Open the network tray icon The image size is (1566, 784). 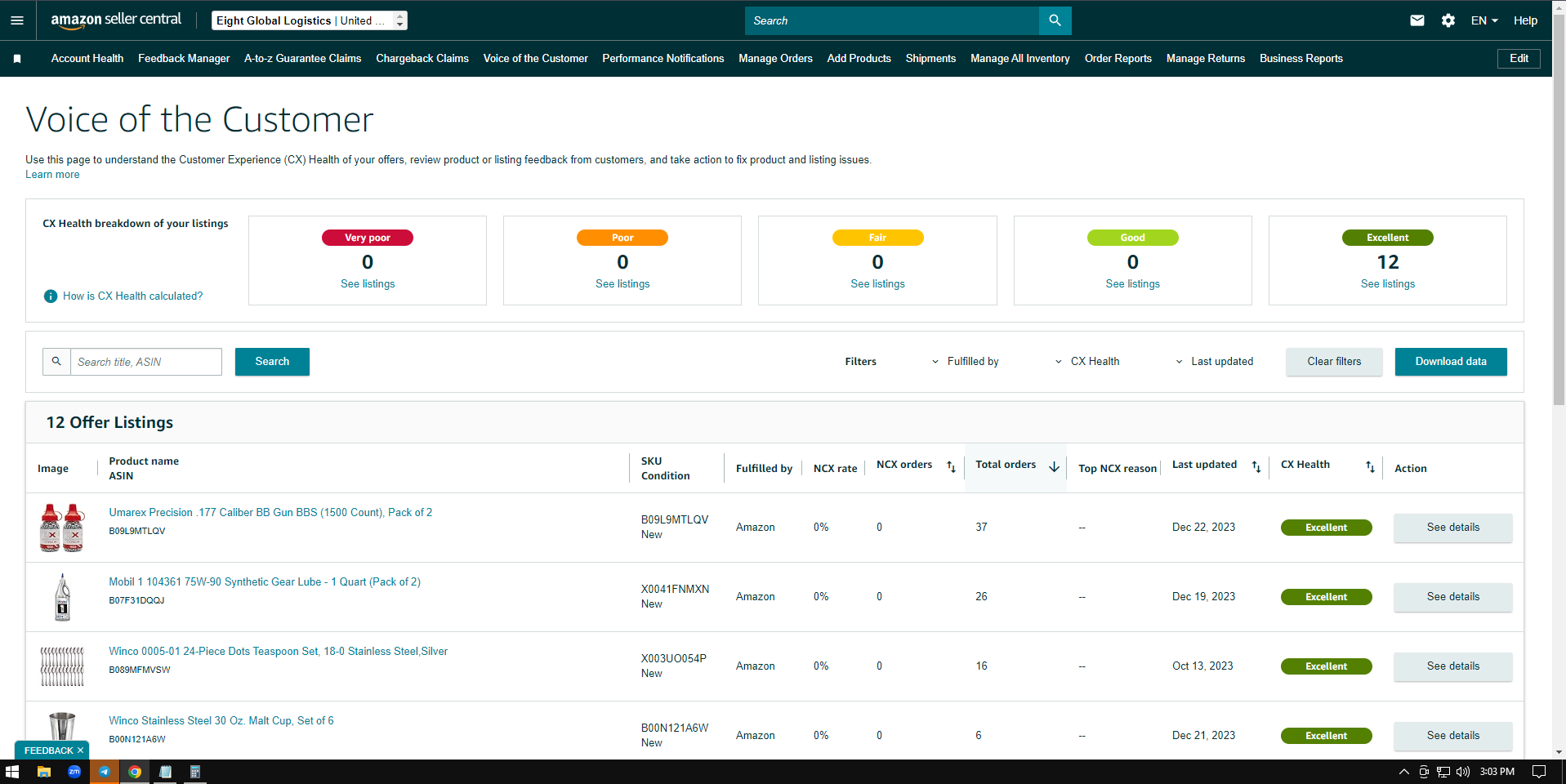point(1443,772)
